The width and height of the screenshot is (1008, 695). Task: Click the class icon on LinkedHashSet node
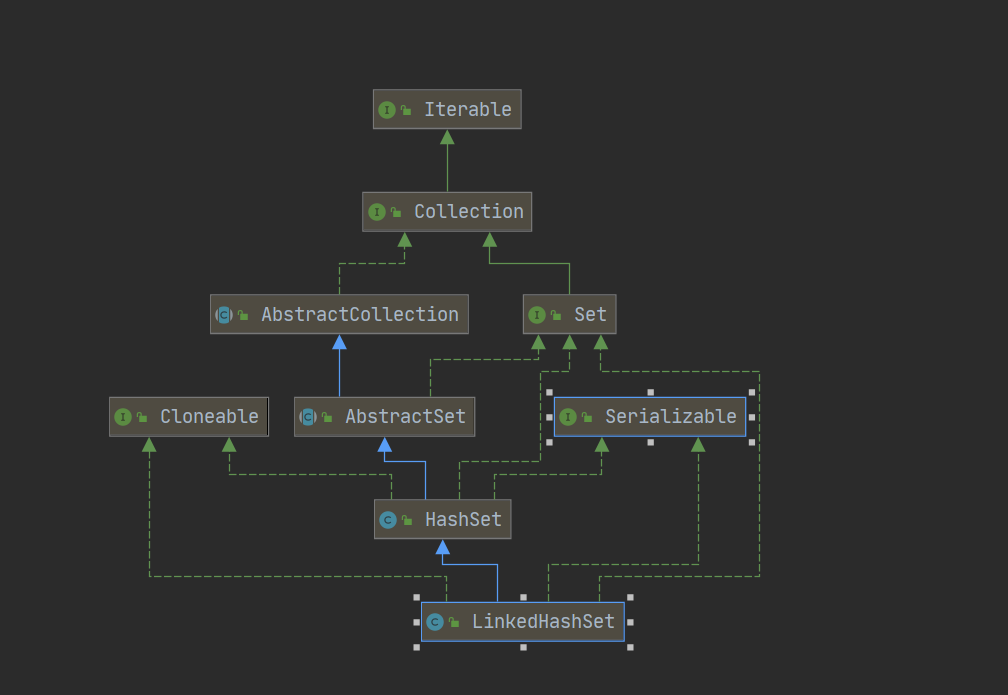[435, 622]
